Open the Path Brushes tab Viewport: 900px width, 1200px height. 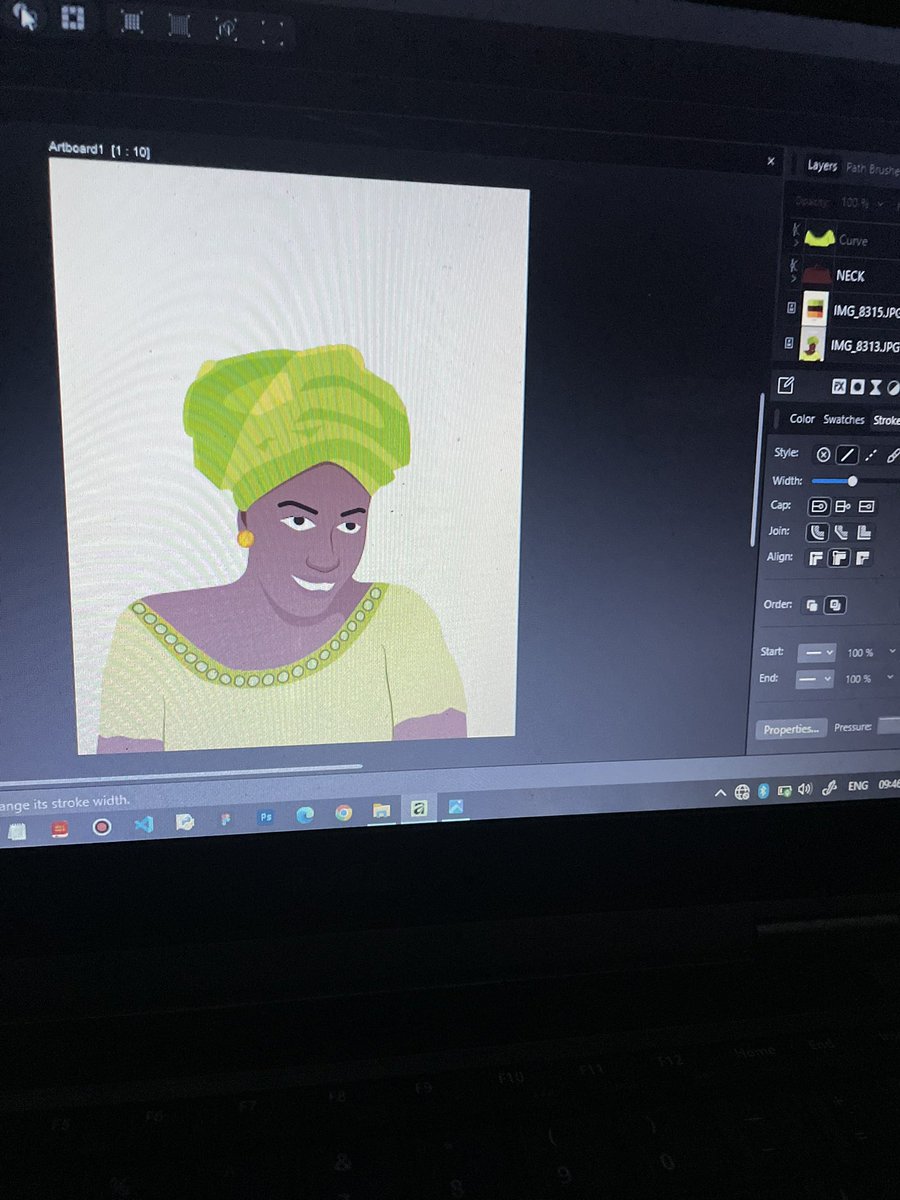tap(872, 168)
